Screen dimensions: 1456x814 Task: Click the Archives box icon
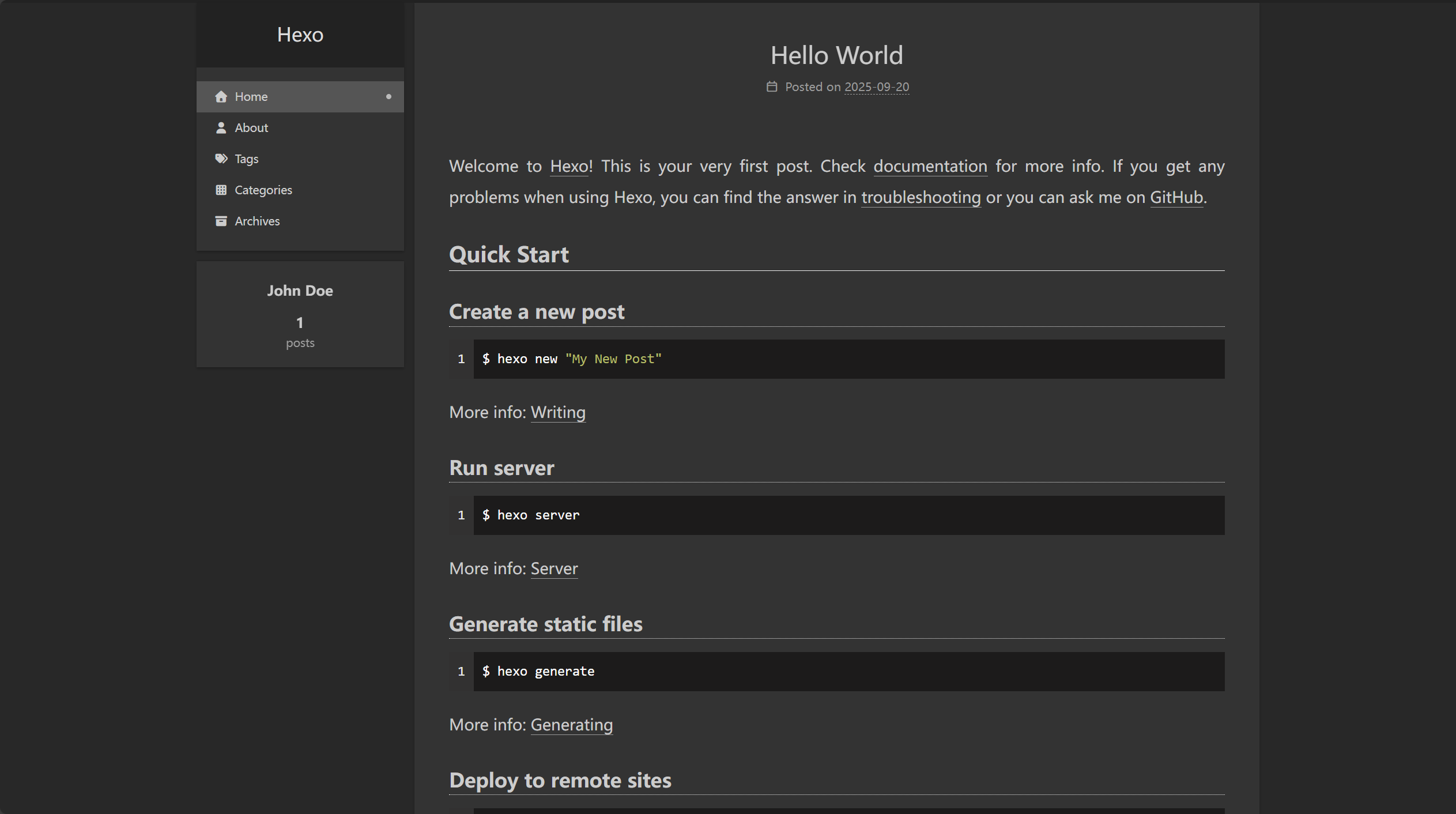tap(221, 221)
